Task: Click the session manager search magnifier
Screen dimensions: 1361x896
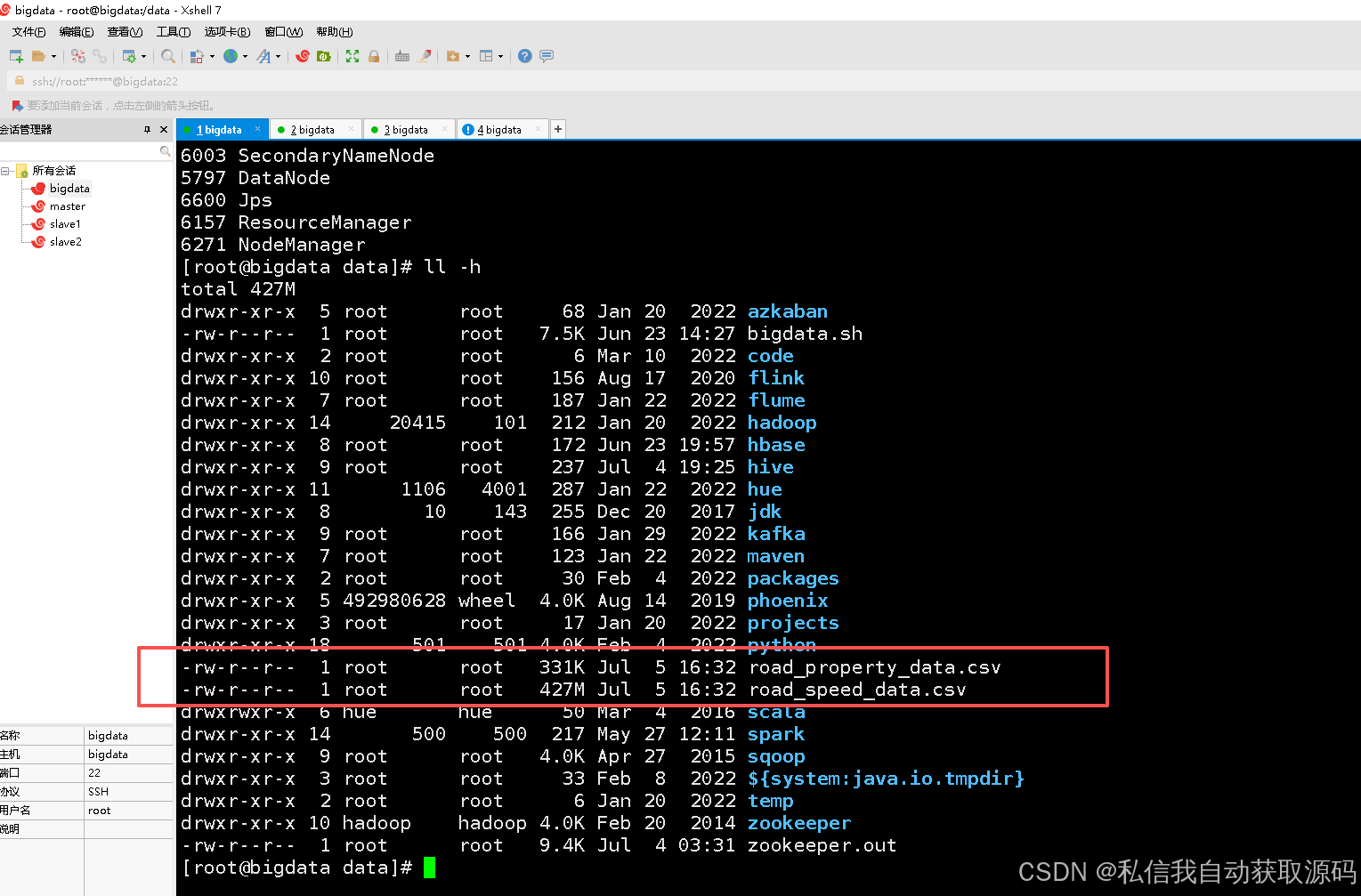Action: point(165,151)
